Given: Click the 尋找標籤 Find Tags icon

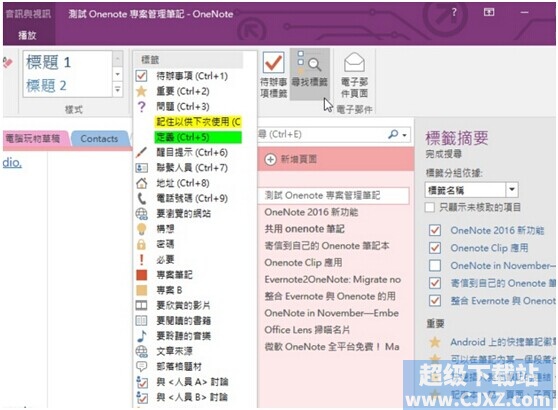Looking at the screenshot, I should click(309, 73).
